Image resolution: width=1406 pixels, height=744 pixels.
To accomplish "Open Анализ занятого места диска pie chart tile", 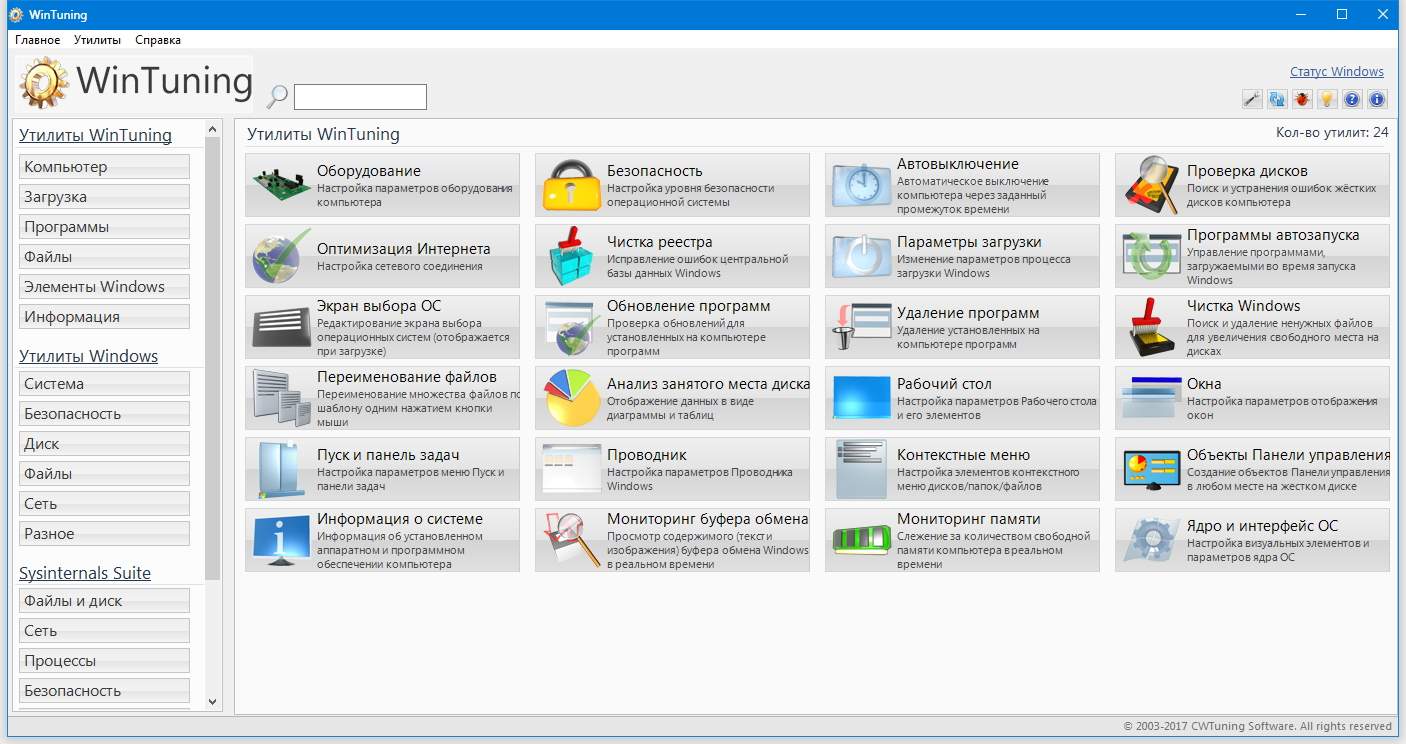I will tap(672, 398).
